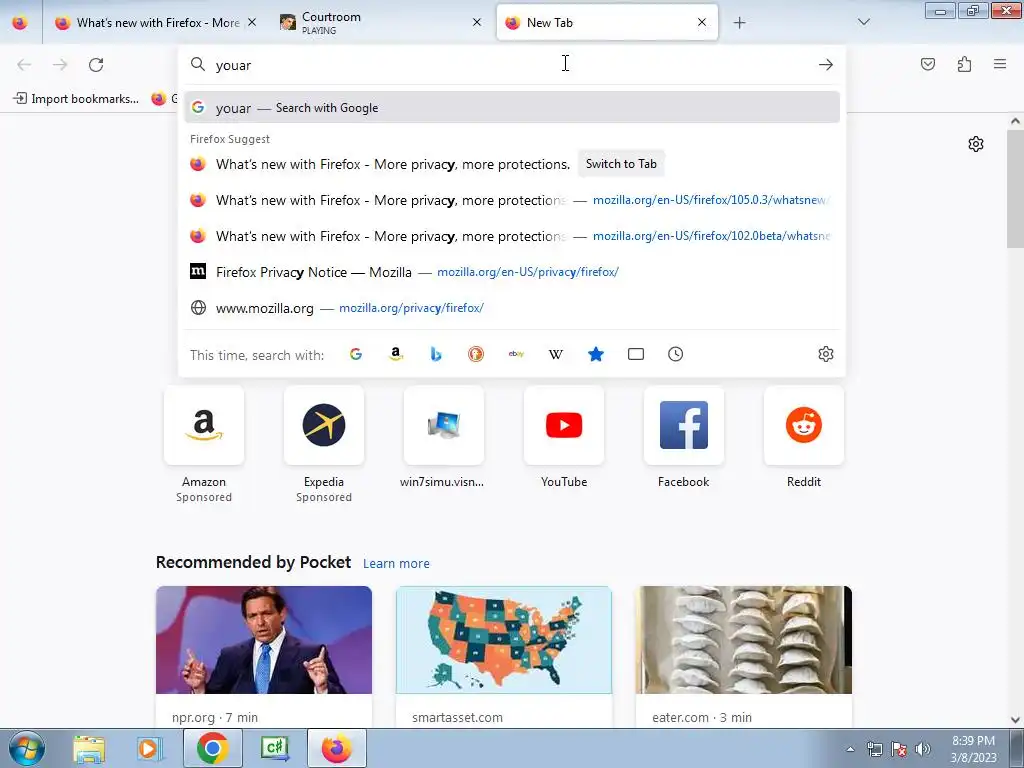Close the Courtroom tab
Screen dimensions: 1024x768
pos(477,22)
